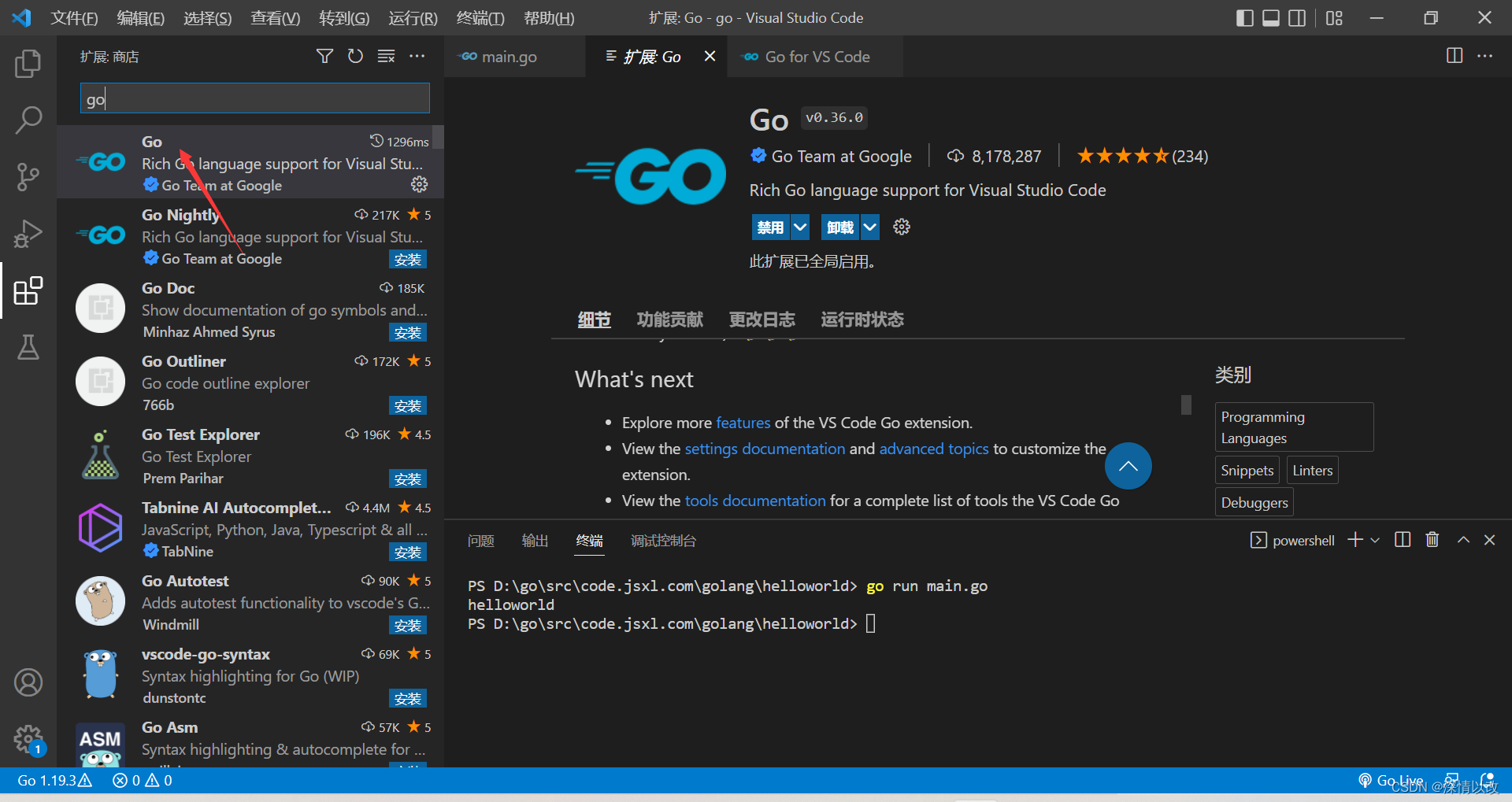Click the Go 1.19.3 status bar item
This screenshot has height=802, width=1512.
click(x=54, y=781)
